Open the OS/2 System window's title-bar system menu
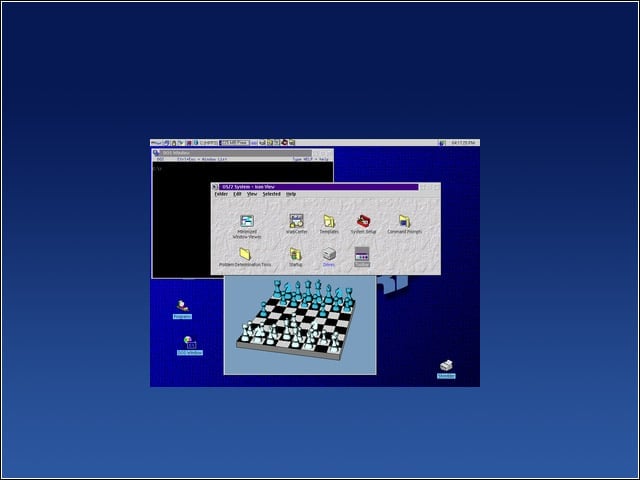The width and height of the screenshot is (640, 480). (x=215, y=187)
